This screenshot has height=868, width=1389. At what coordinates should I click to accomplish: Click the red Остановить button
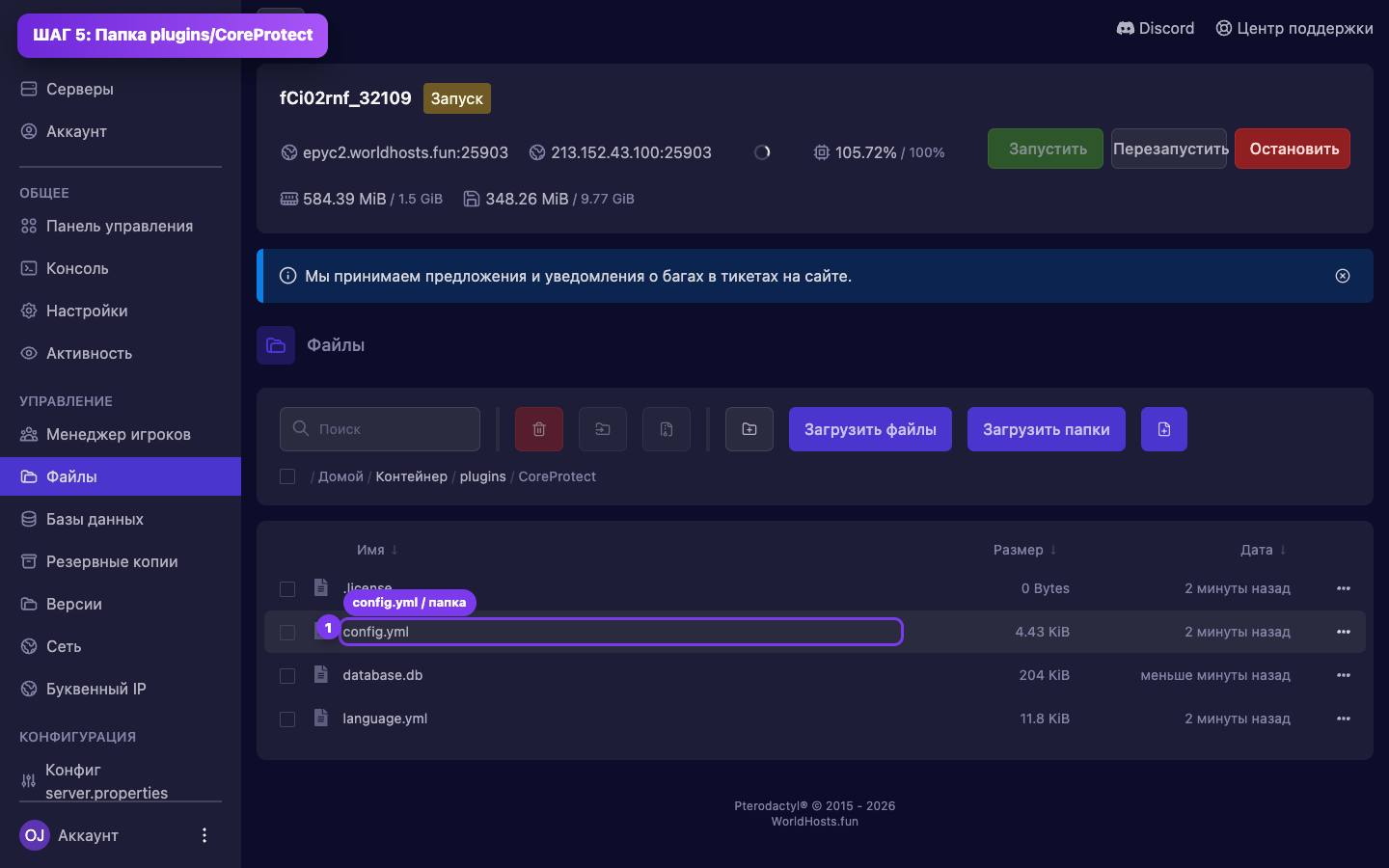click(x=1293, y=149)
